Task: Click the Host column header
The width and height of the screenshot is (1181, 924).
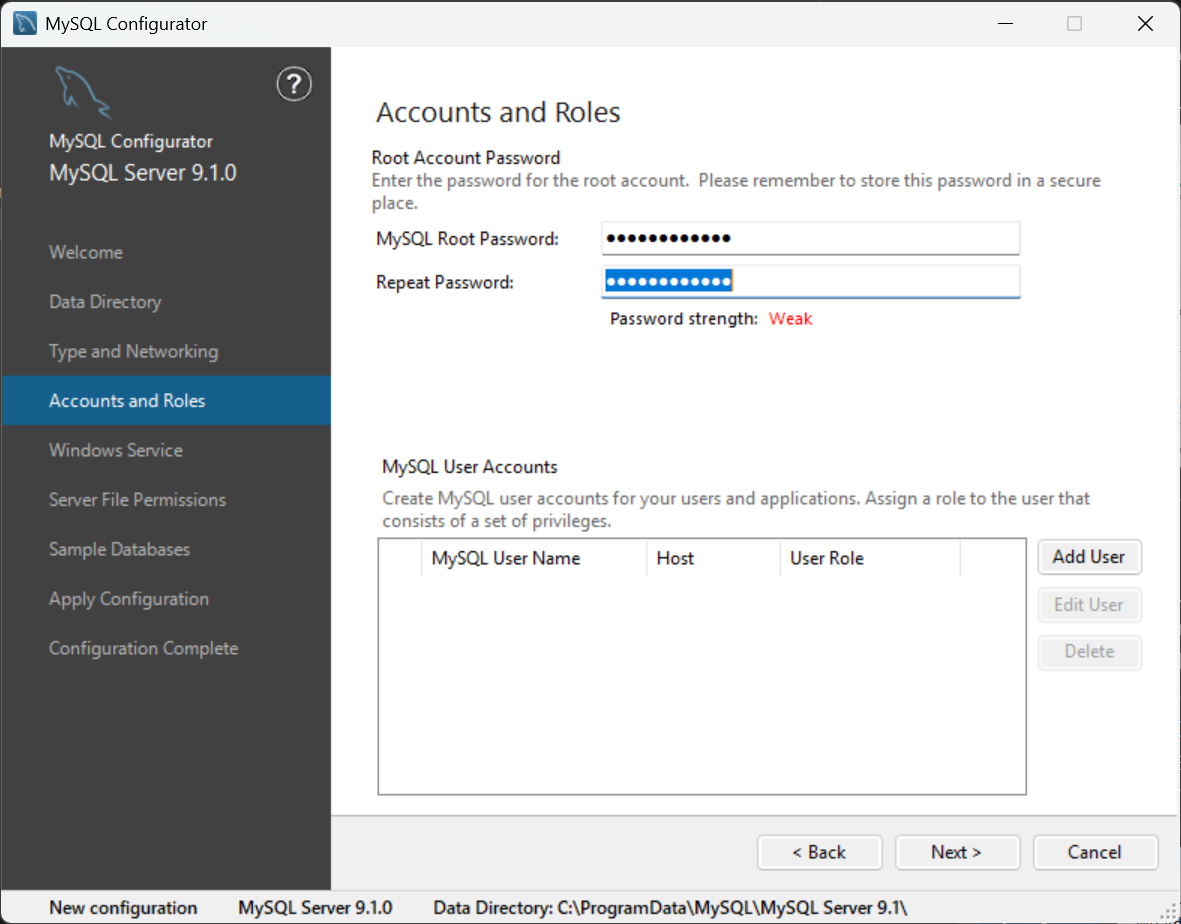Action: pyautogui.click(x=675, y=559)
